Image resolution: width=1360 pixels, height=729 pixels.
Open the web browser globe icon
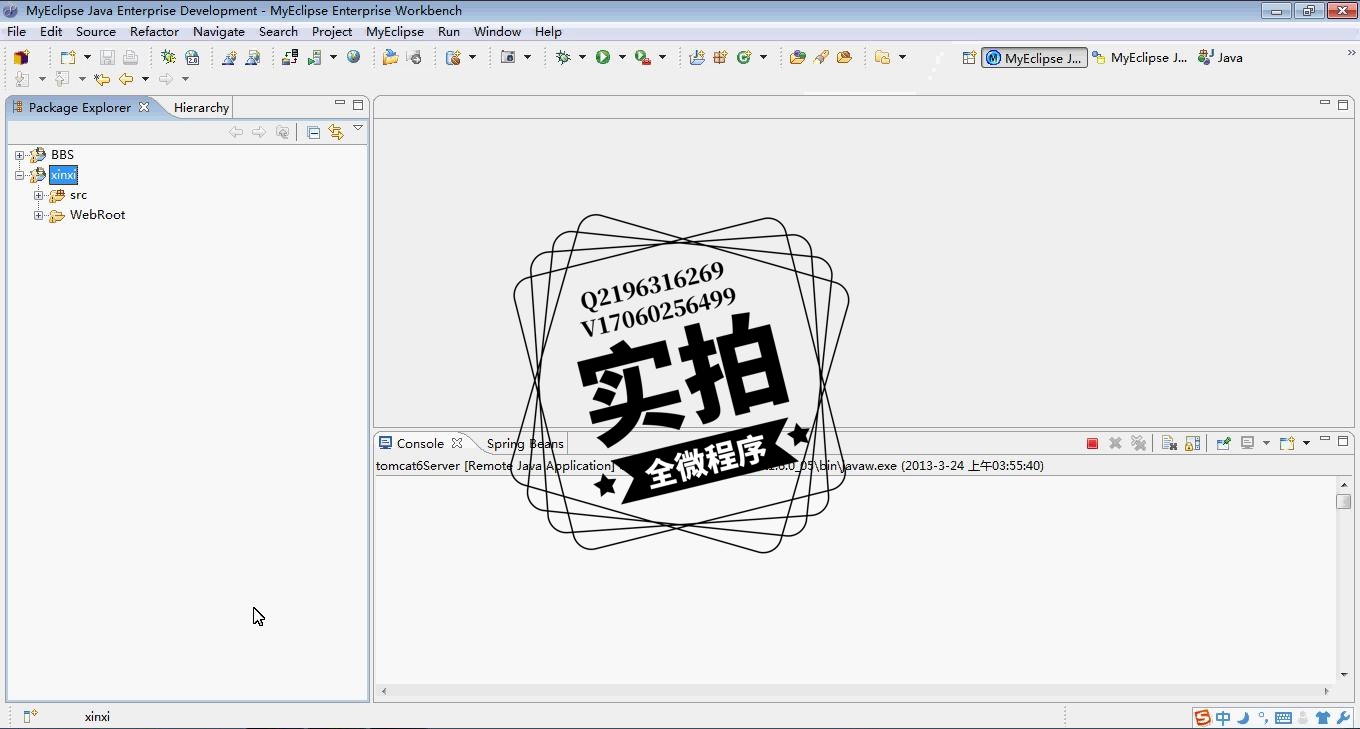click(x=353, y=58)
